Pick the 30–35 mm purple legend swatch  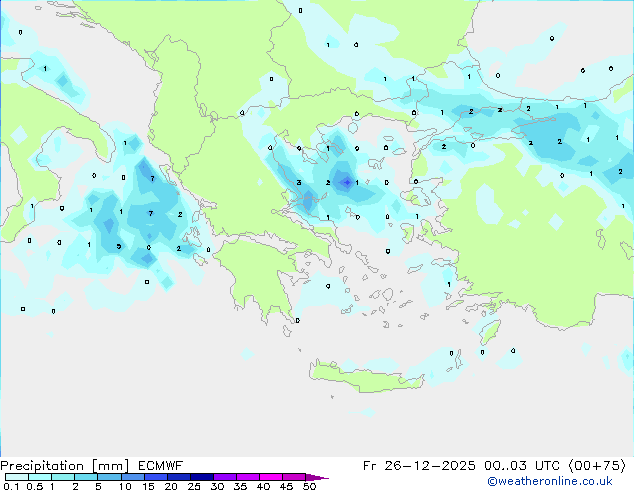coord(225,477)
